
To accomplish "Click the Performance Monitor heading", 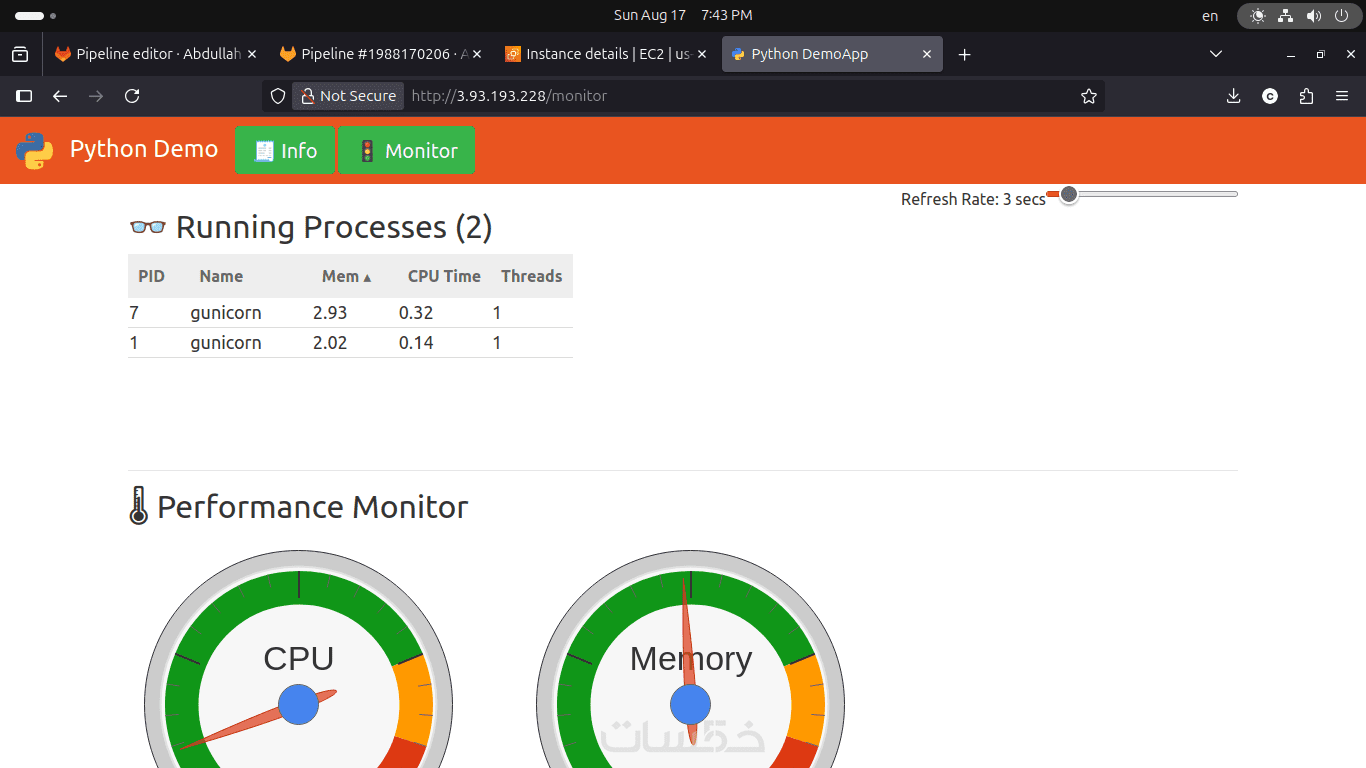I will [298, 507].
